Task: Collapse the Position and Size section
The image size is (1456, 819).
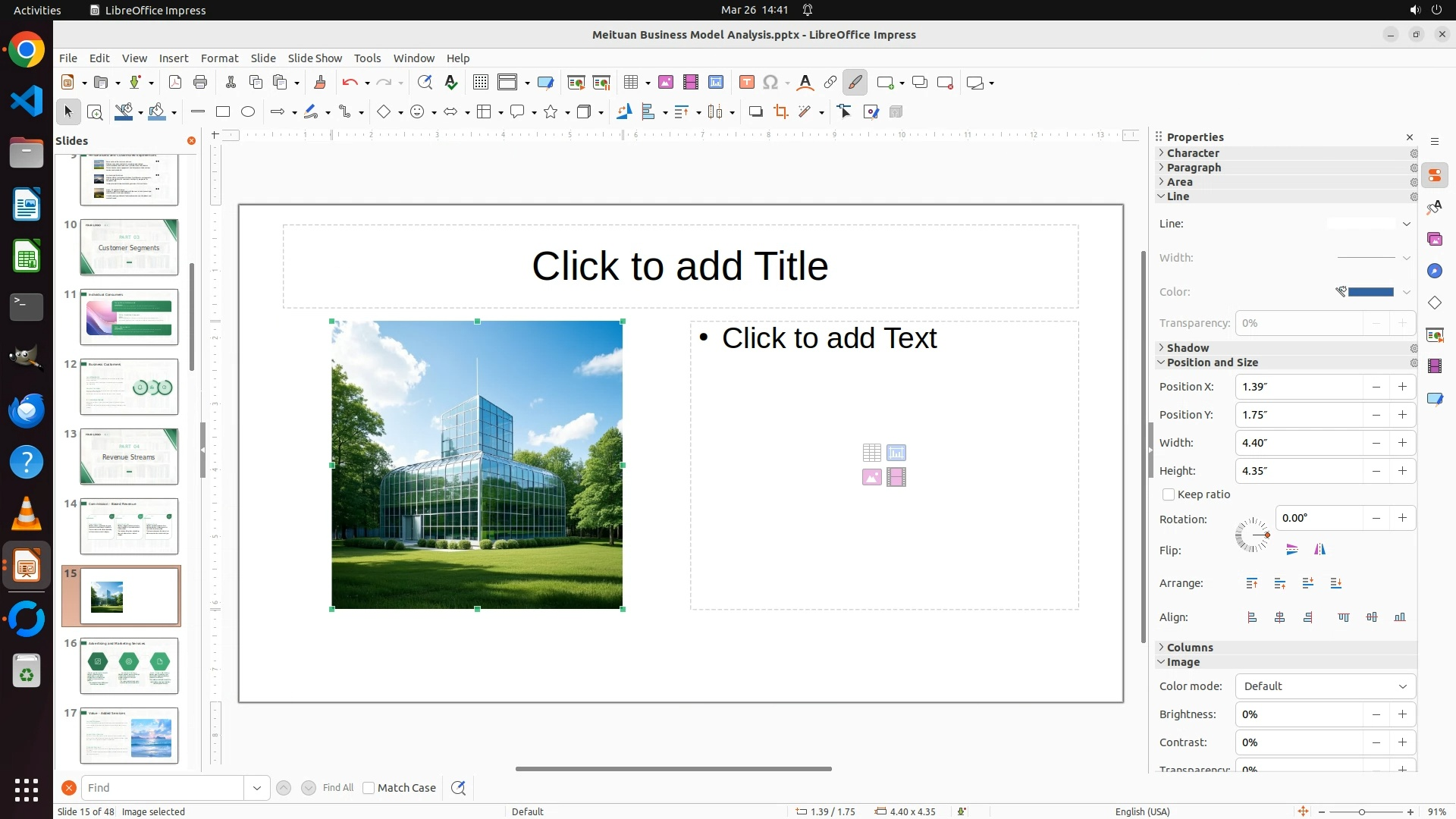Action: pos(1212,362)
